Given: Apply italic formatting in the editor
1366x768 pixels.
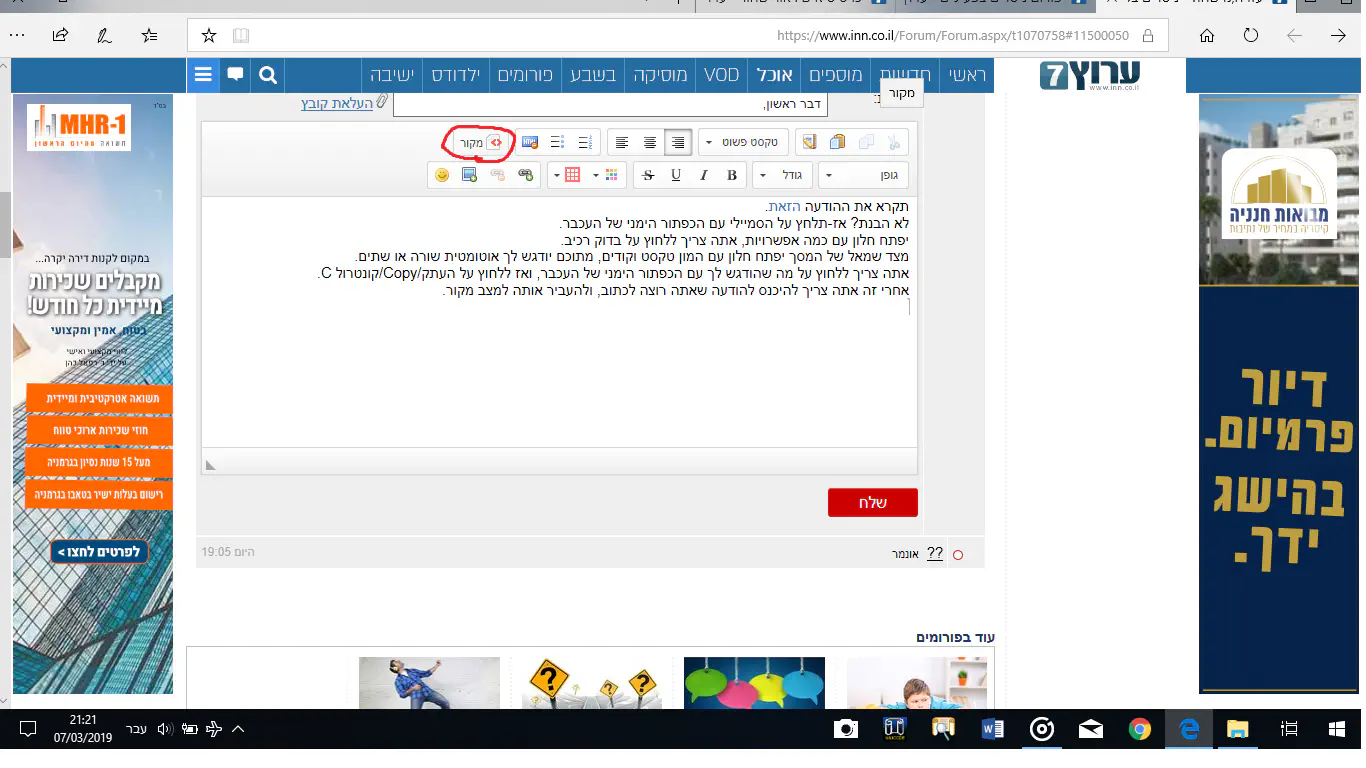Looking at the screenshot, I should (x=704, y=175).
